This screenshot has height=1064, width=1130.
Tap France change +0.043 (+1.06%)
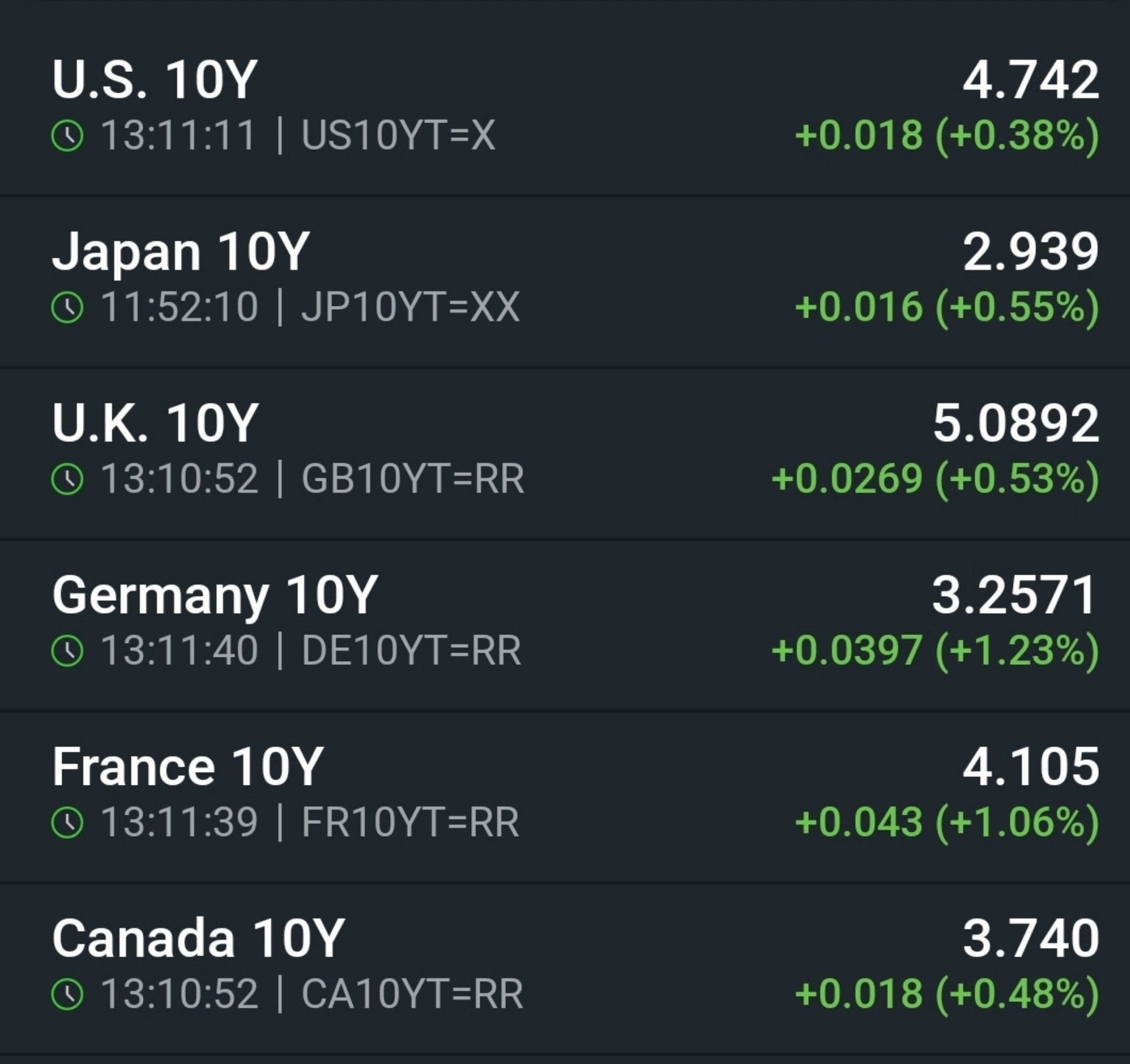tap(948, 823)
